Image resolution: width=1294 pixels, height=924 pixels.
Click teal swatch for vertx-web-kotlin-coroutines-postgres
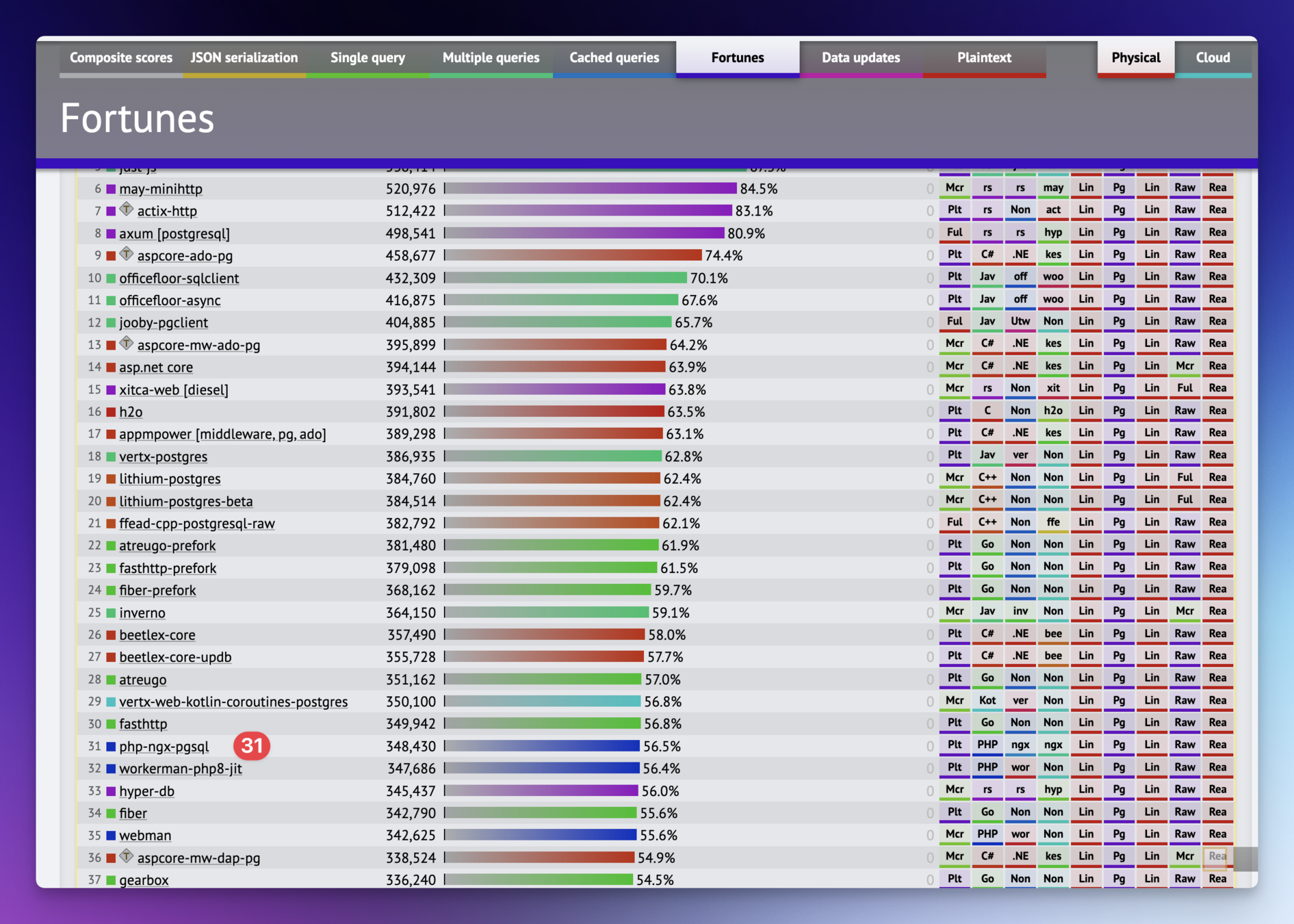[111, 702]
